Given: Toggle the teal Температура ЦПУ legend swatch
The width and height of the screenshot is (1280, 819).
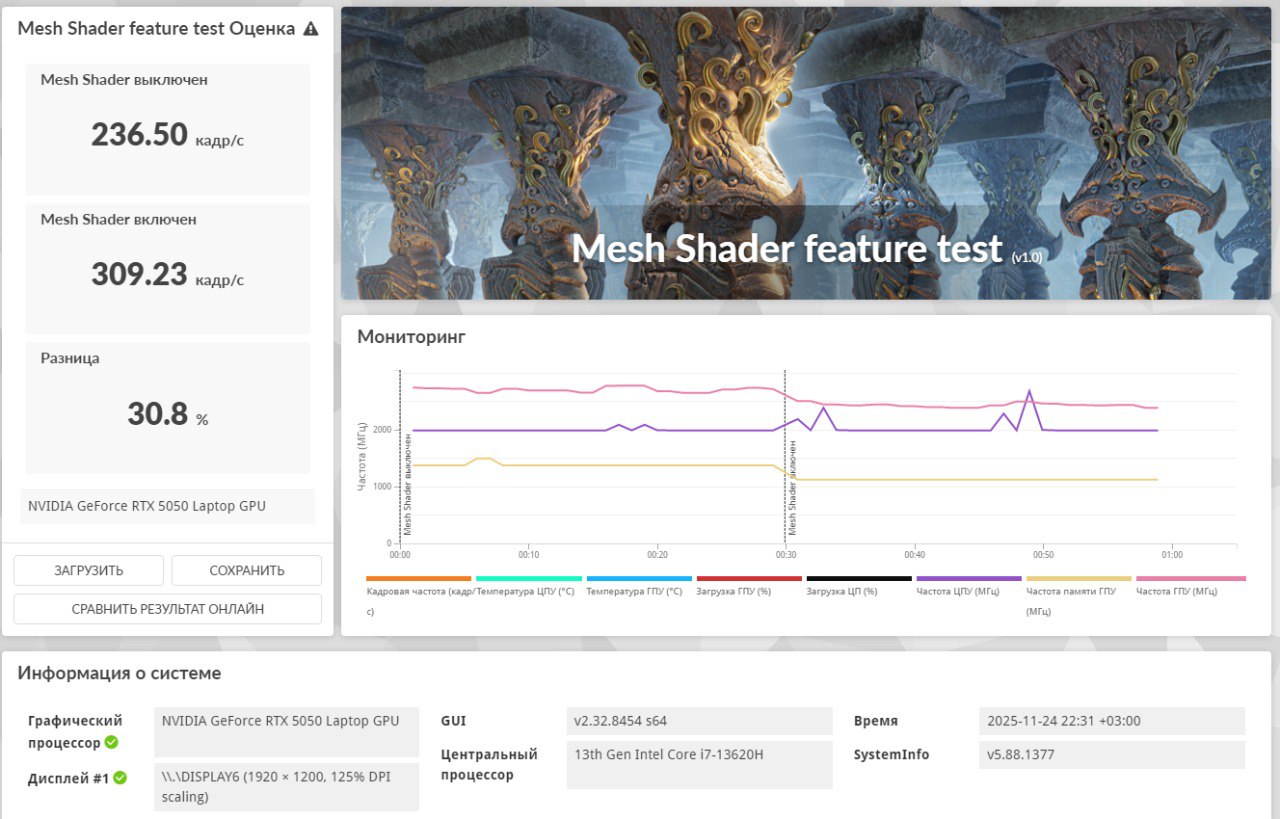Looking at the screenshot, I should coord(529,578).
